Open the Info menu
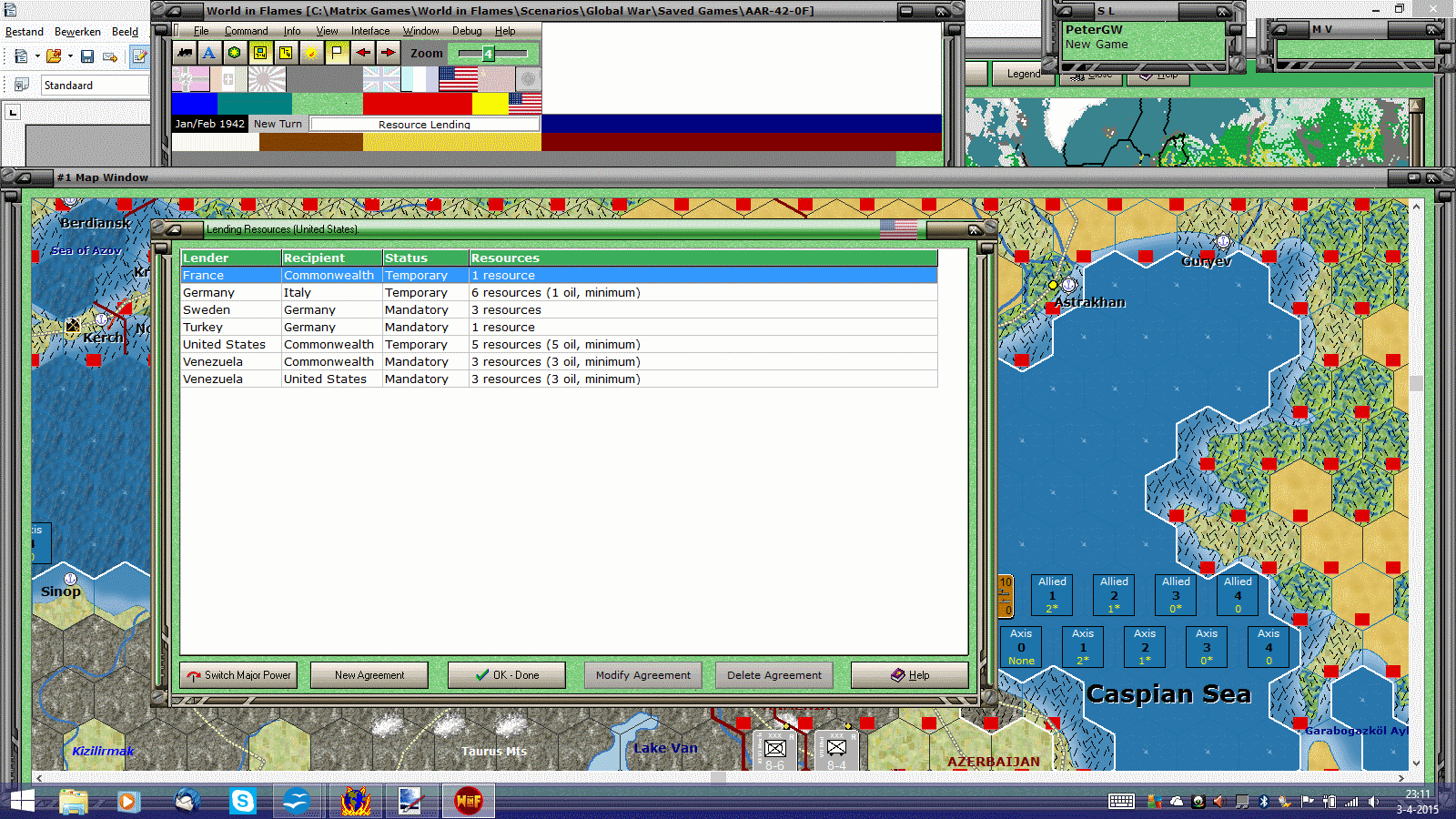1456x819 pixels. point(291,31)
